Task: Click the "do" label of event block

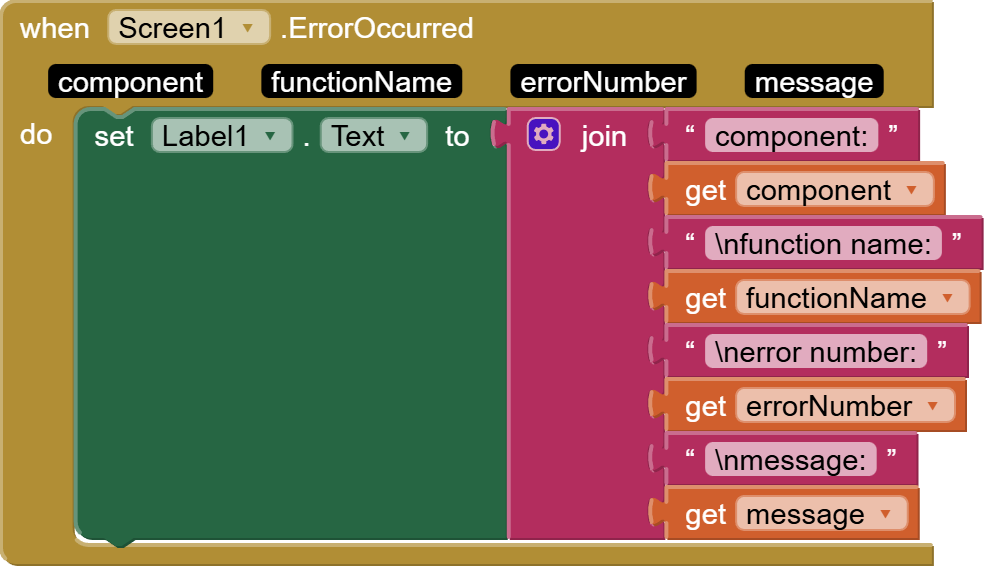Action: [36, 134]
